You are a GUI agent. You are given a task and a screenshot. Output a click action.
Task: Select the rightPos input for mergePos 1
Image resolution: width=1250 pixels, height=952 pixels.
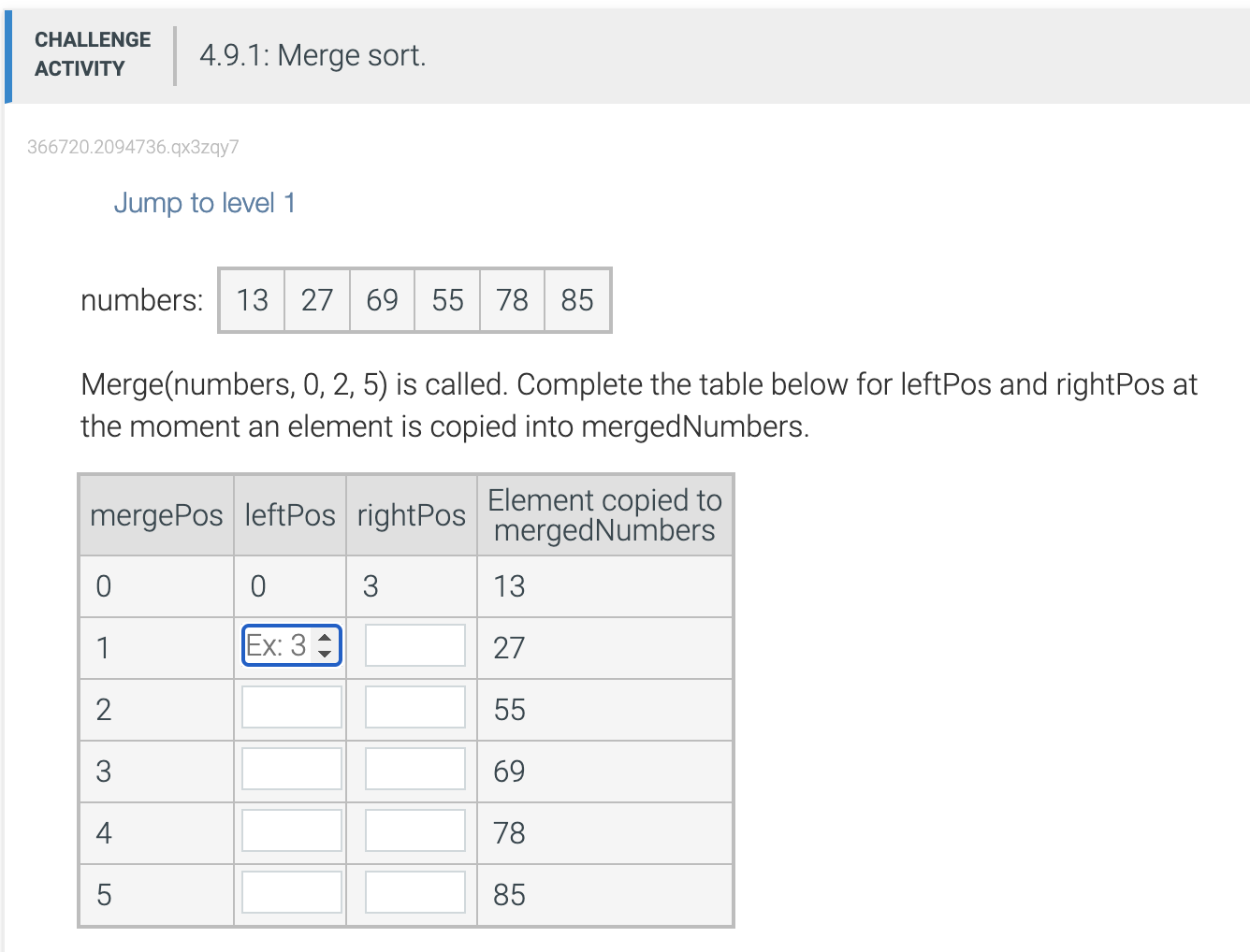[x=414, y=644]
